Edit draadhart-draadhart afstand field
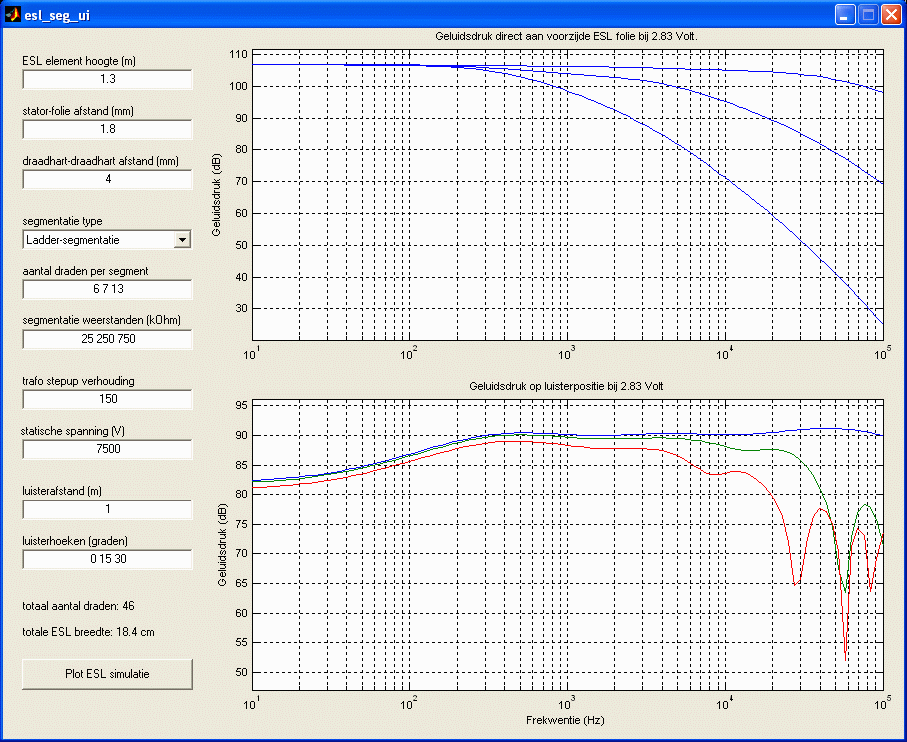Screen dimensions: 907x742 pyautogui.click(x=107, y=179)
